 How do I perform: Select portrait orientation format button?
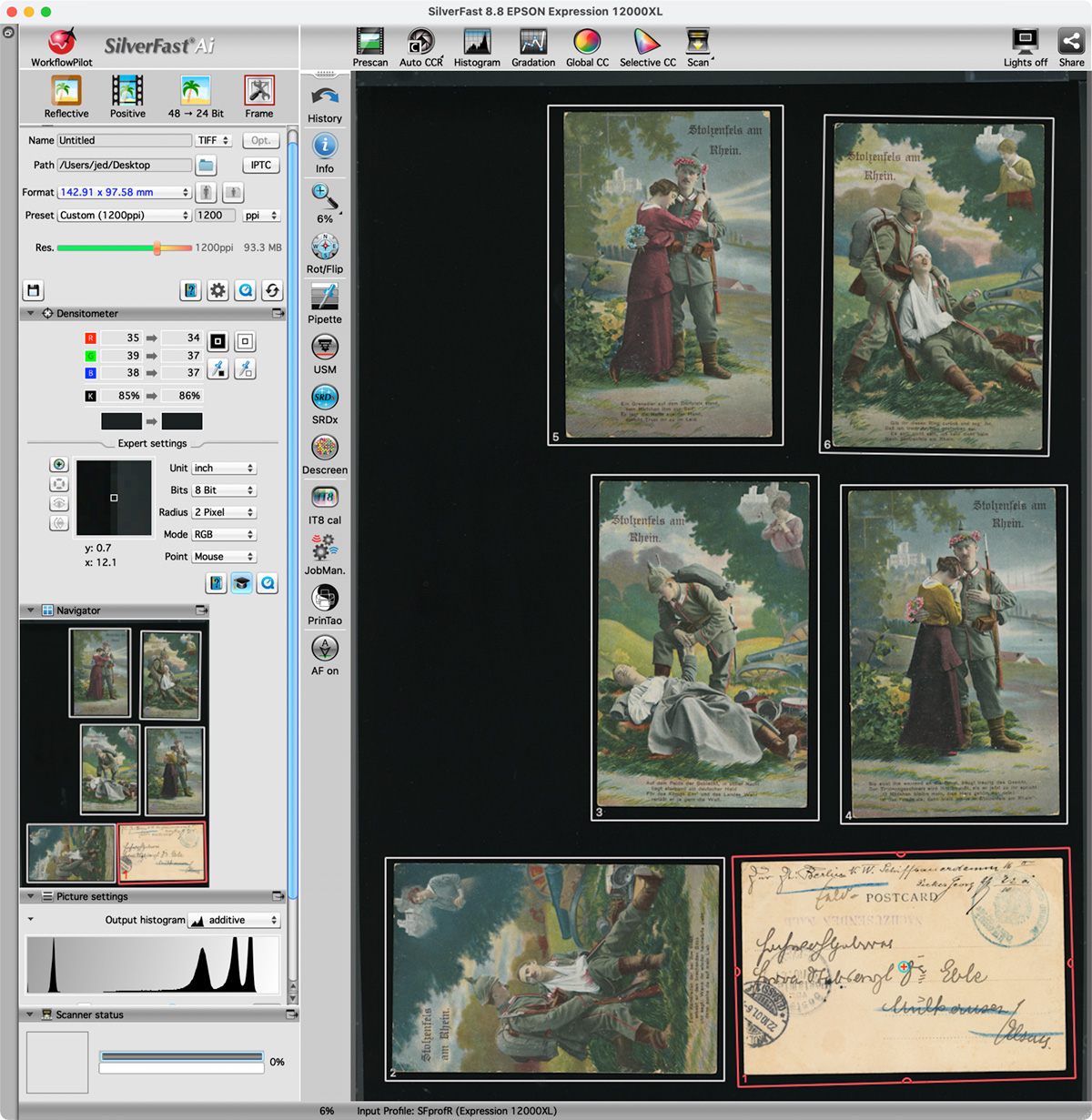[x=207, y=192]
